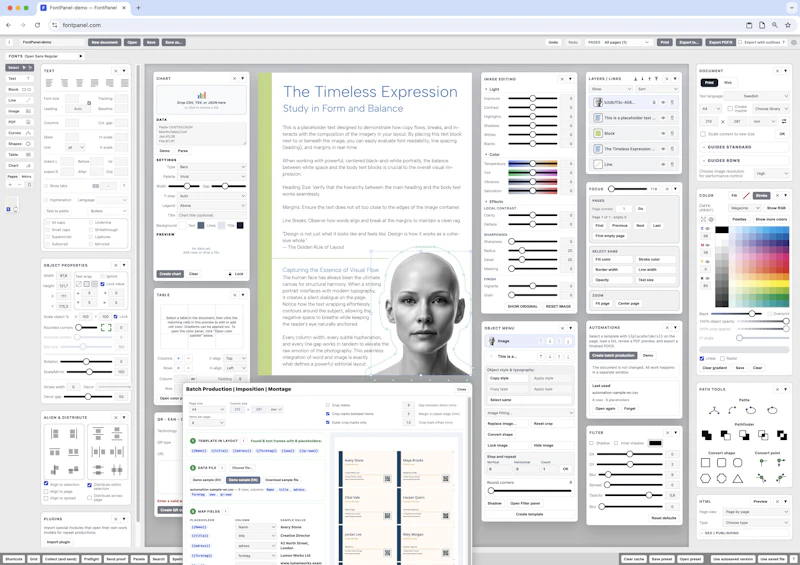Viewport: 800px width, 565px height.
Task: Open the Text language dropdown showing Swedish
Action: click(x=757, y=96)
